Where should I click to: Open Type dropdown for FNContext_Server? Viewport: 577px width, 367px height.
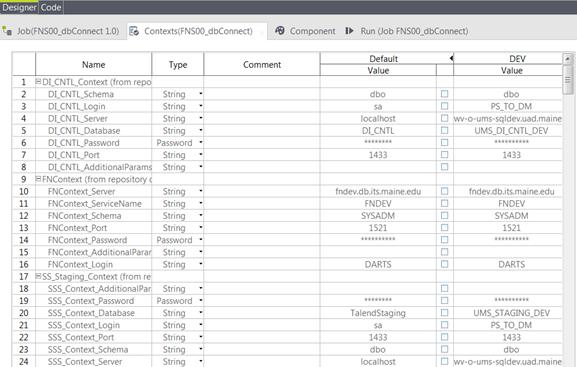tap(201, 191)
